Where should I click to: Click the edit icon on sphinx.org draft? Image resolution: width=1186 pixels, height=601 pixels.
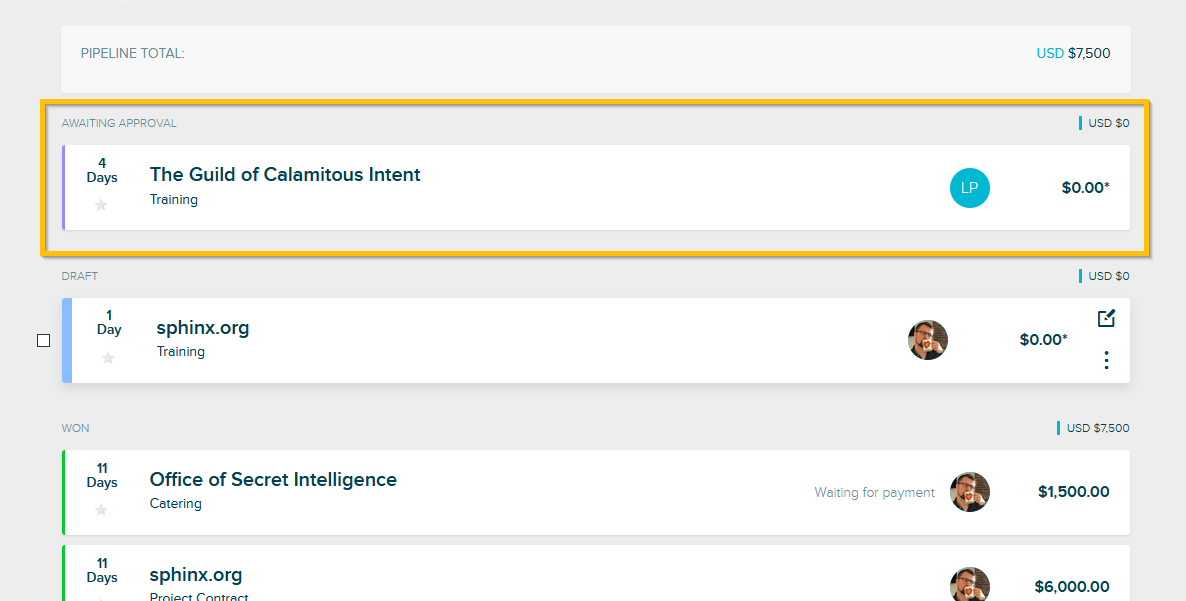[1106, 319]
